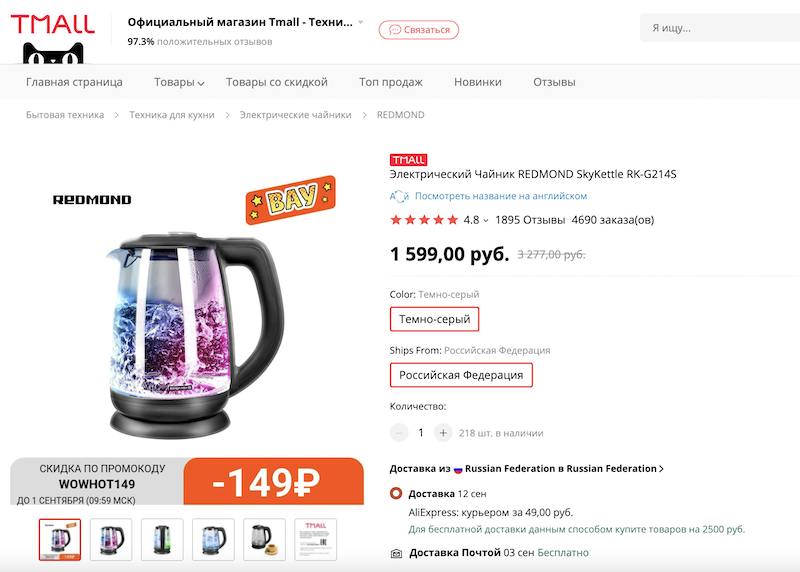Screen dimensions: 800x572
Task: Open the rating breakdown chevron near 4.8
Action: tap(486, 221)
